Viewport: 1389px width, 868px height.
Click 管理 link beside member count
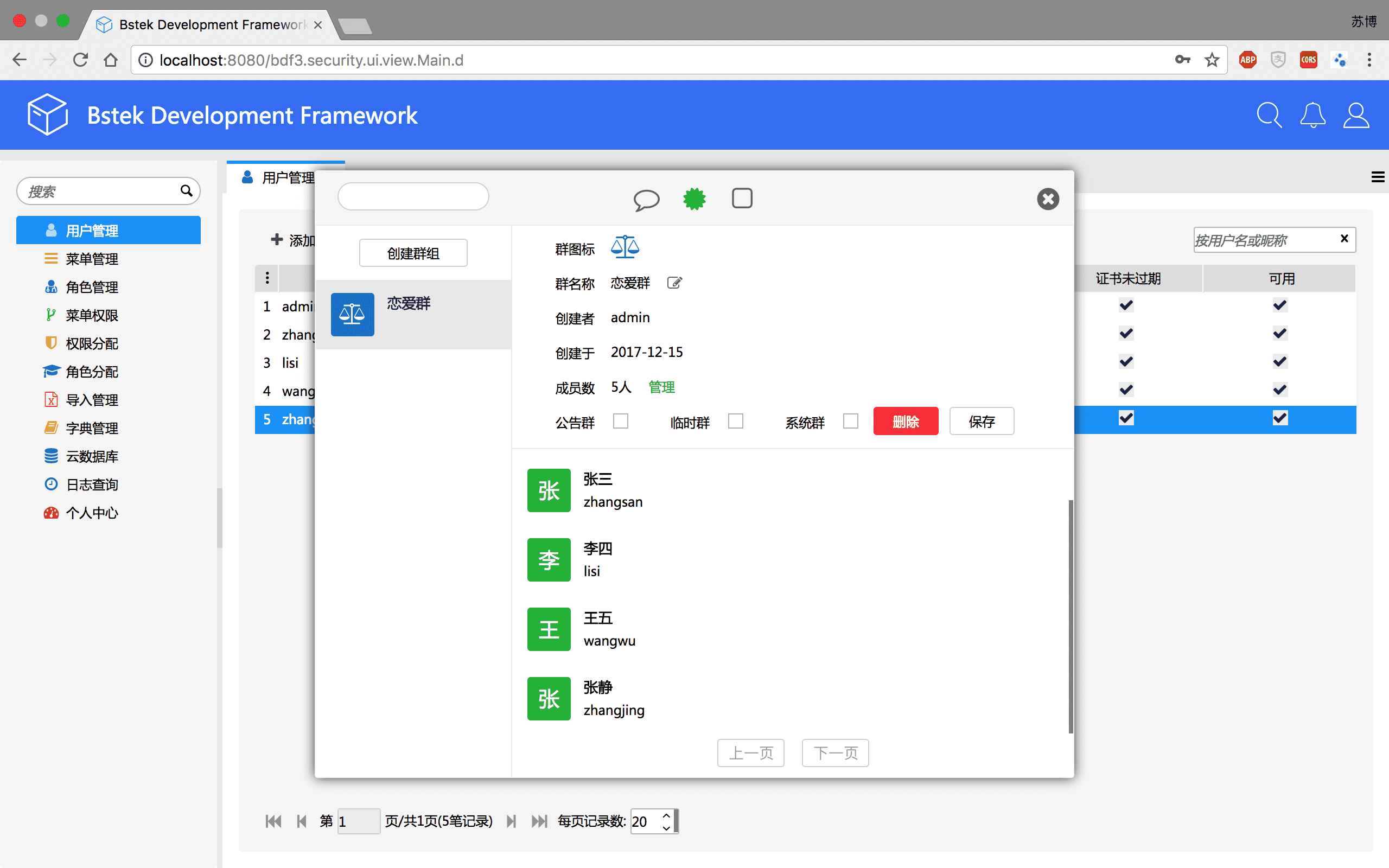pyautogui.click(x=661, y=387)
